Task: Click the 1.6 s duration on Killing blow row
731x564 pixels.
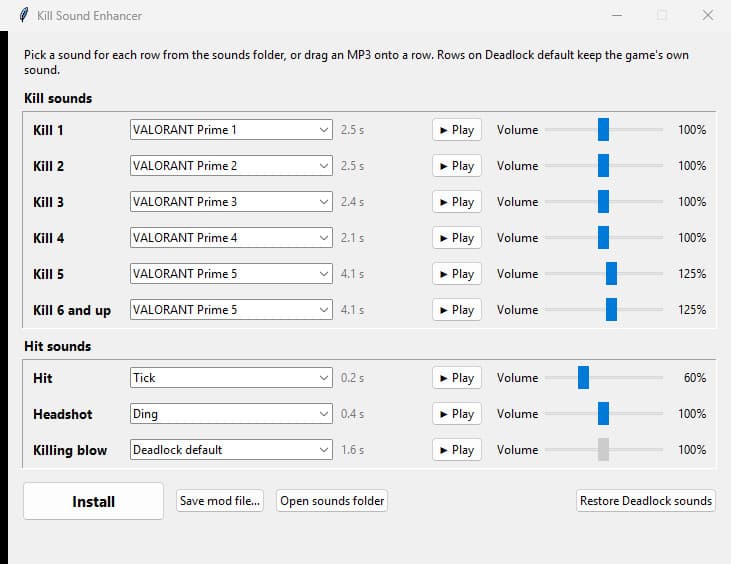Action: click(352, 450)
